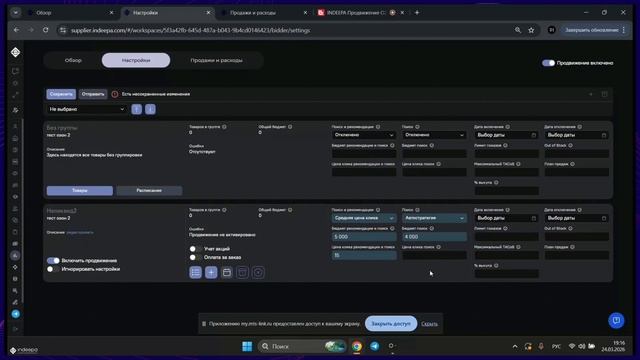Go back with the browser back arrow
Viewport: 640px width, 360px height.
tap(16, 30)
